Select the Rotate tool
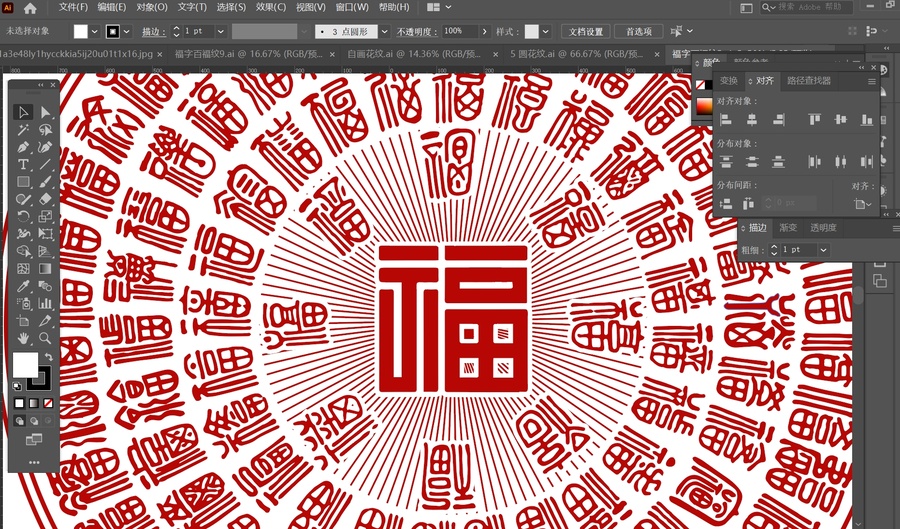The image size is (900, 529). tap(23, 216)
